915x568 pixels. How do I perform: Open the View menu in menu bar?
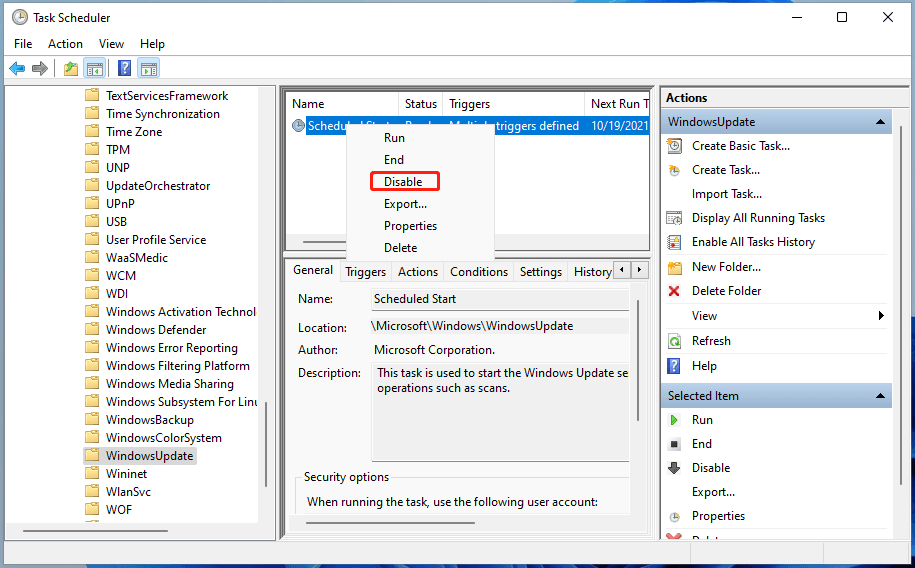[111, 44]
